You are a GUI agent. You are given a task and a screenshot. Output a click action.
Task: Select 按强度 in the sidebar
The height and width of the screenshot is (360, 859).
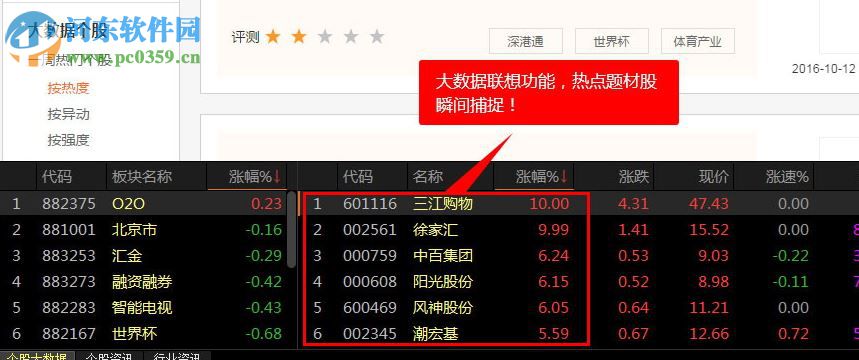pyautogui.click(x=68, y=140)
